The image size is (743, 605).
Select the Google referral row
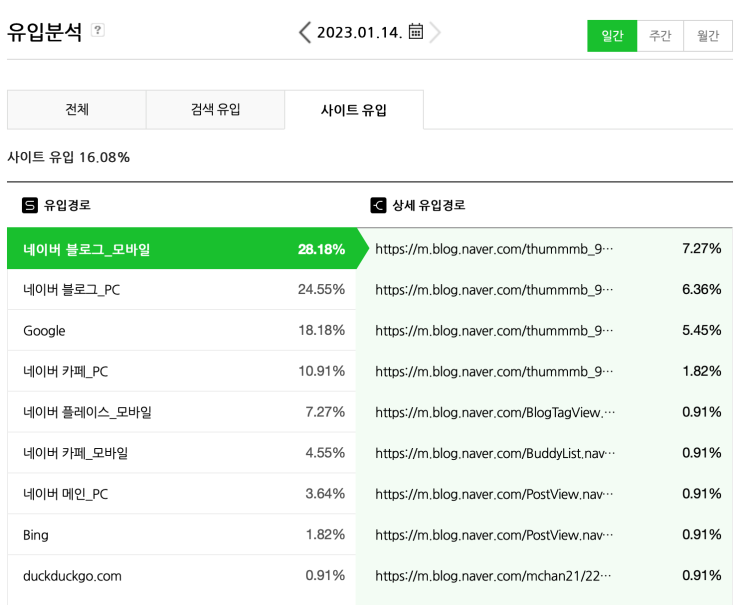point(181,330)
